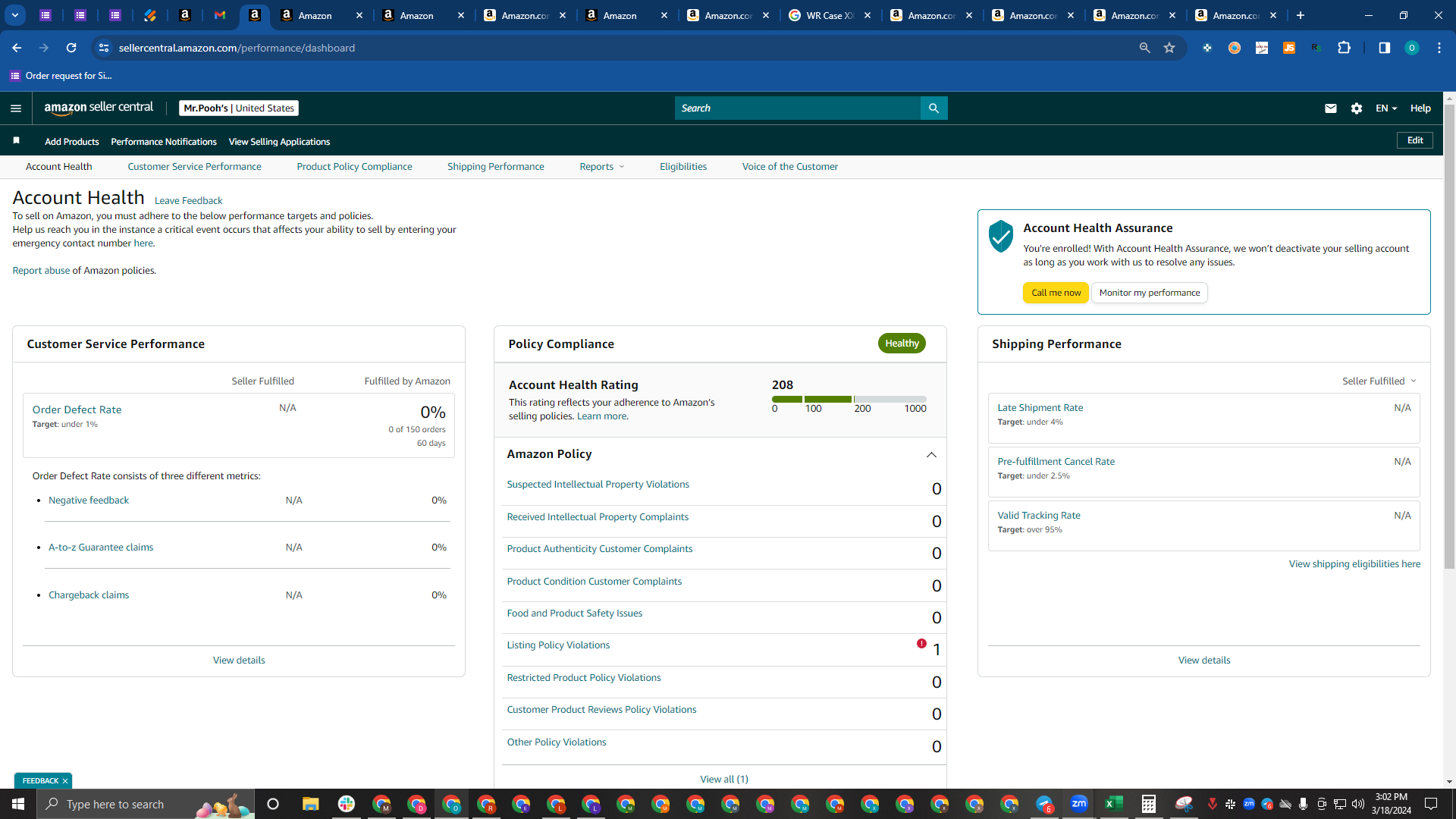Image resolution: width=1456 pixels, height=819 pixels.
Task: Click View shipping eligibilities here link
Action: click(1354, 564)
